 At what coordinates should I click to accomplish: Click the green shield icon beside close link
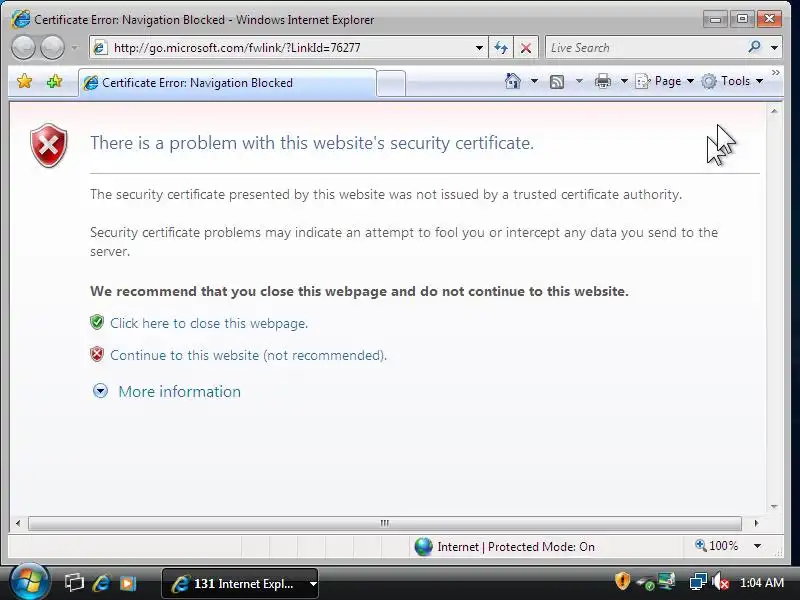97,322
